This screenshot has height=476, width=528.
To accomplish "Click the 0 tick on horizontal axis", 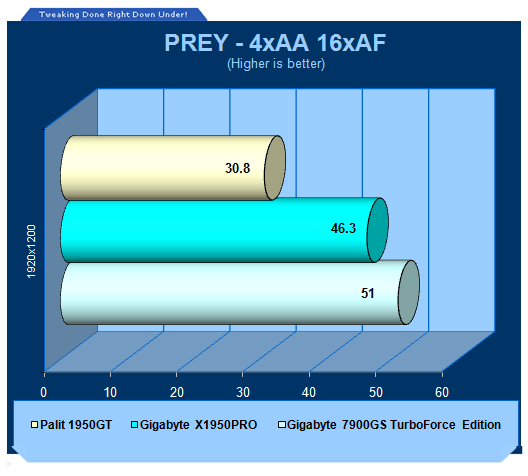I will coord(43,393).
